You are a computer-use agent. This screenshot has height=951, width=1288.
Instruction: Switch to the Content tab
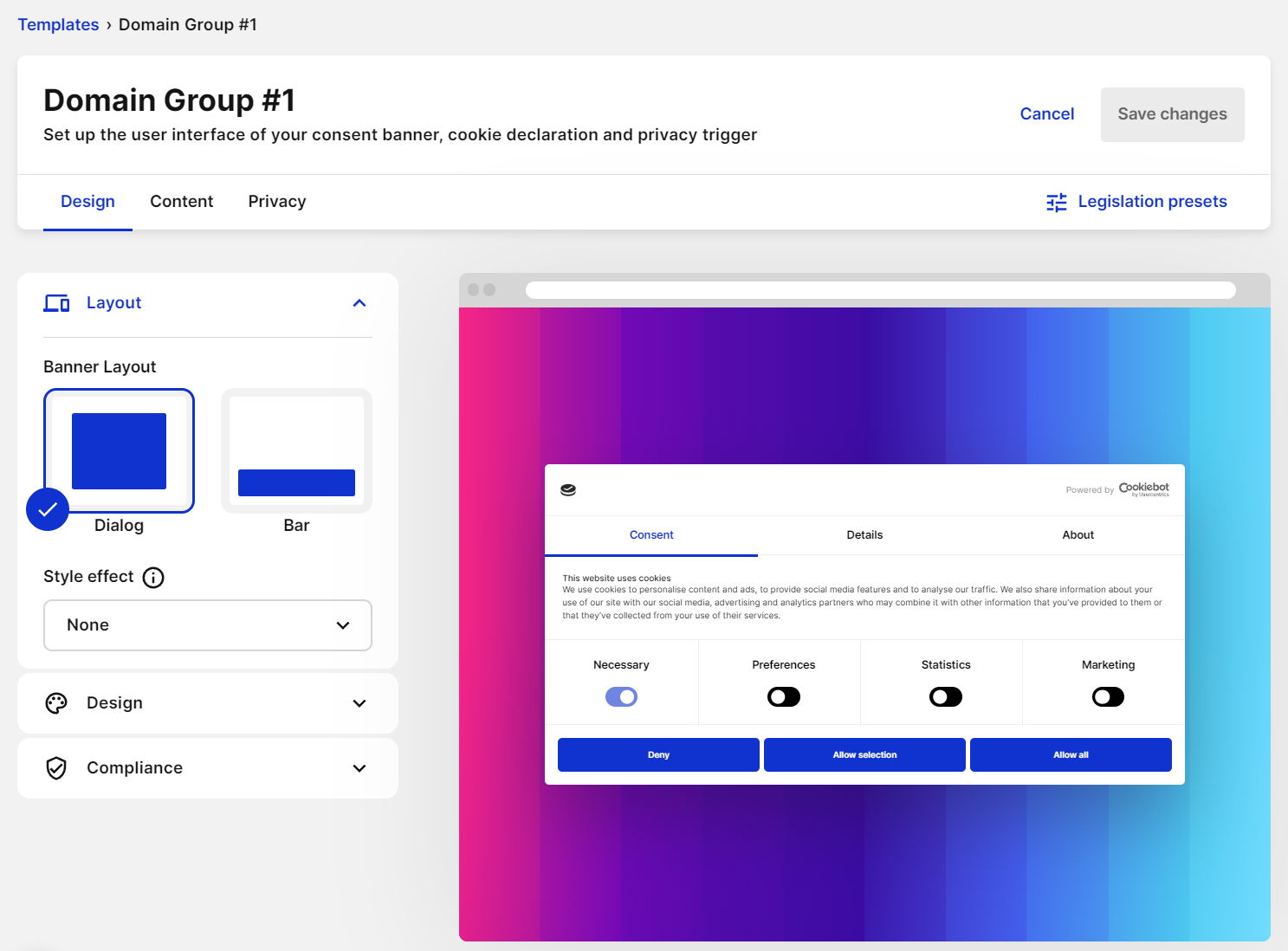181,202
